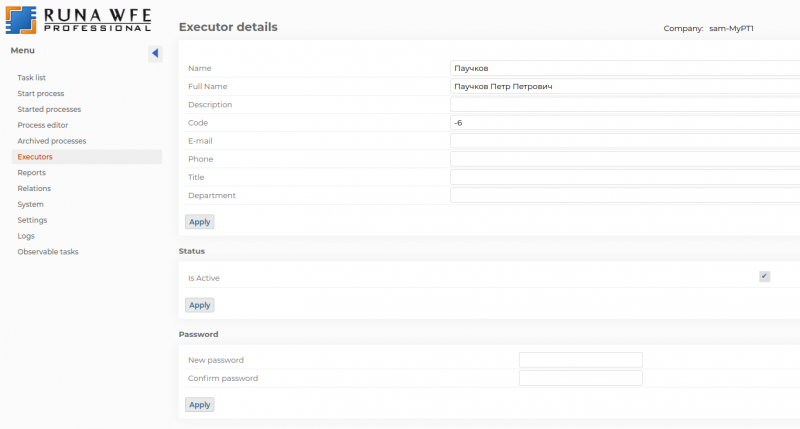Image resolution: width=800 pixels, height=429 pixels.
Task: Click the E-mail input field
Action: point(625,141)
